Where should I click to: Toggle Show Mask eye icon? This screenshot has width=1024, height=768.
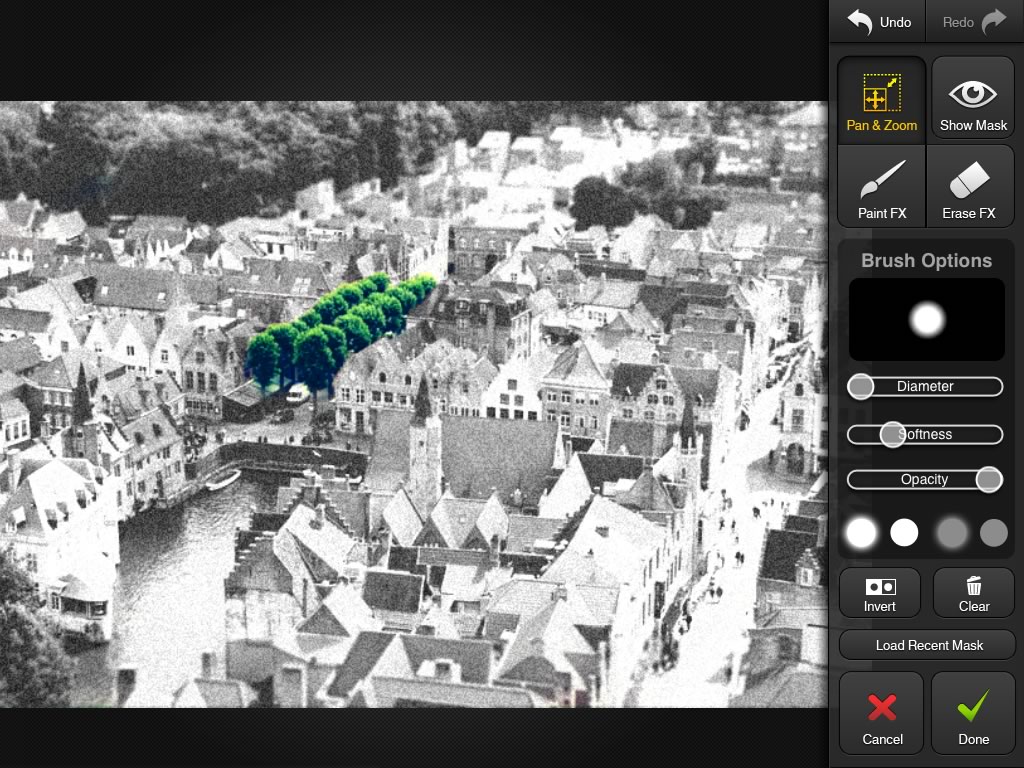point(972,97)
